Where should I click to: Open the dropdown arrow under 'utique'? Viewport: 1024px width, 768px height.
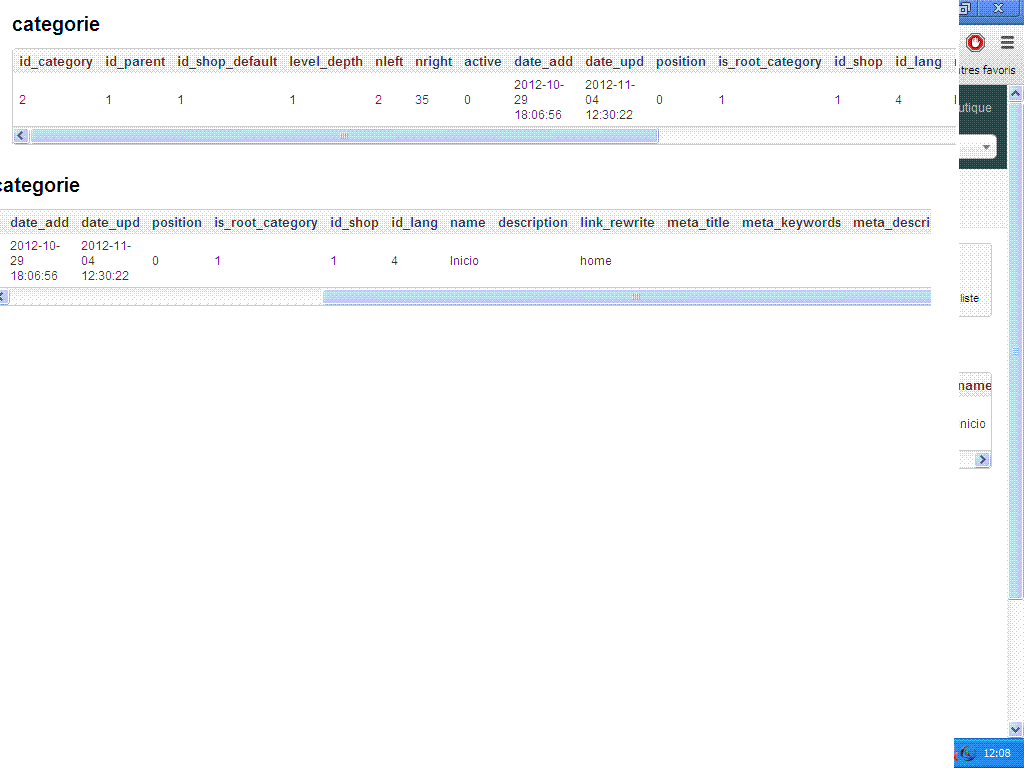tap(986, 147)
